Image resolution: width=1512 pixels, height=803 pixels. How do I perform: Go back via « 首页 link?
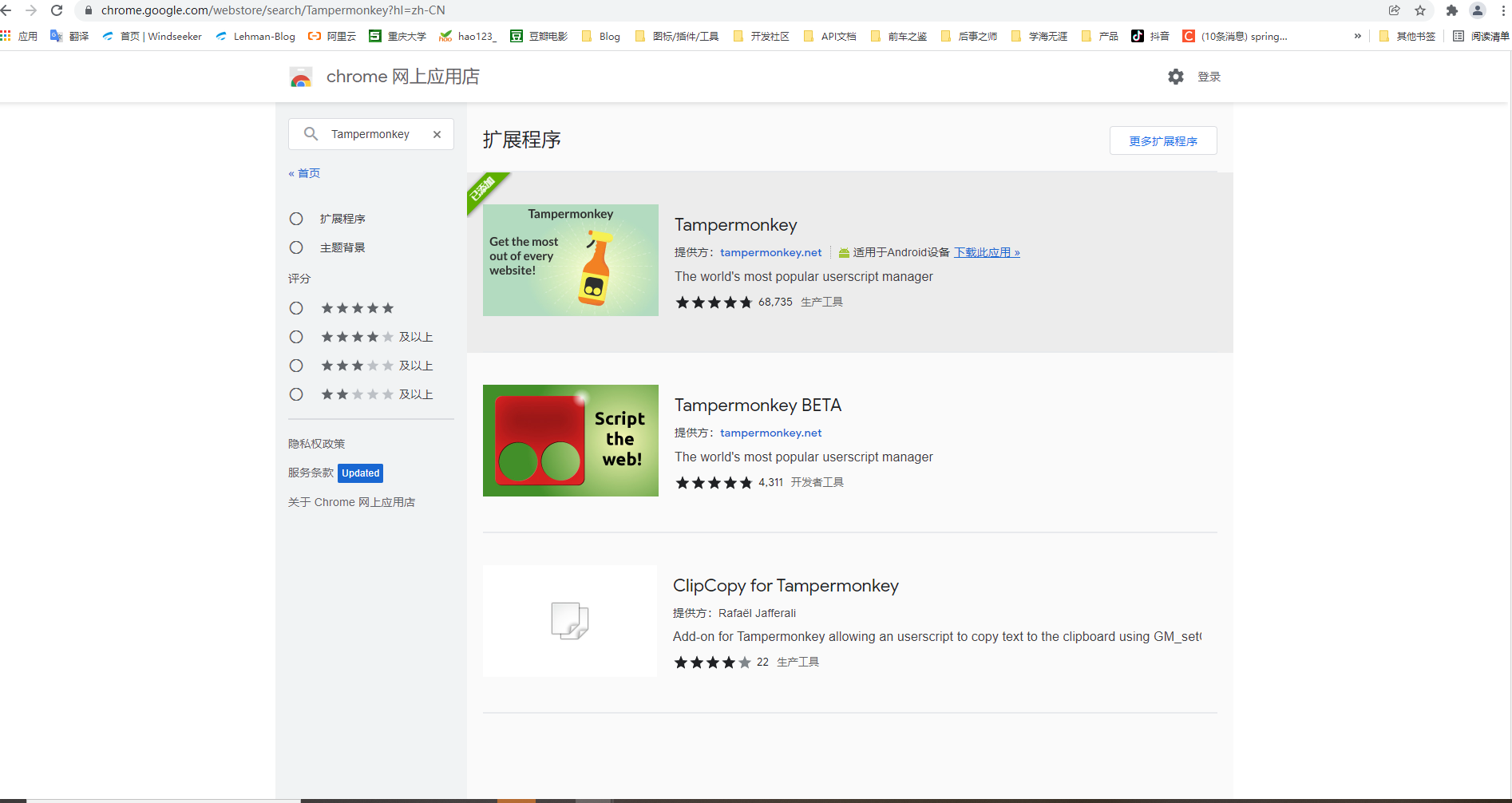(x=304, y=173)
